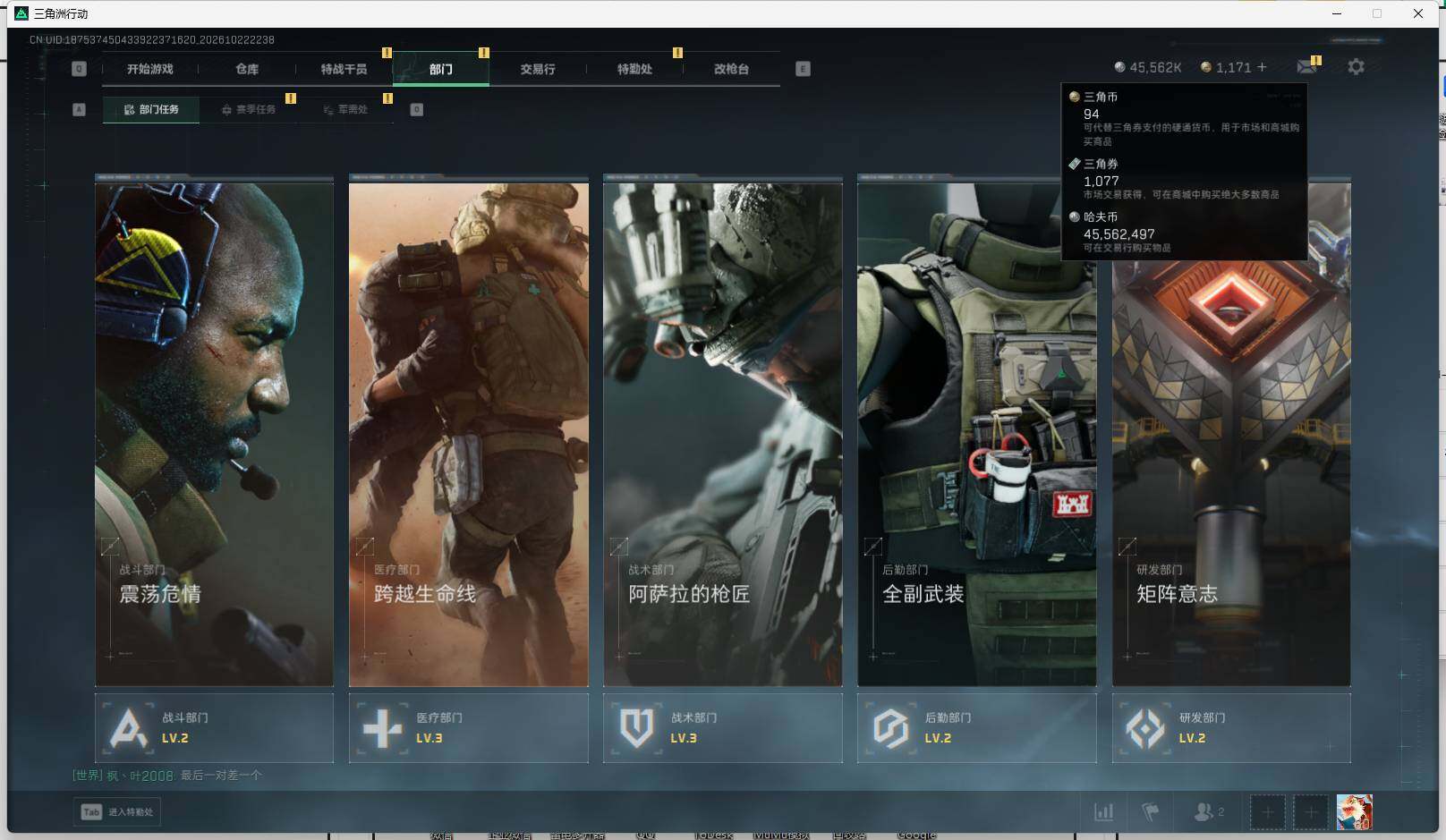Click the A key sub-tab icon
The image size is (1446, 840).
pyautogui.click(x=79, y=109)
